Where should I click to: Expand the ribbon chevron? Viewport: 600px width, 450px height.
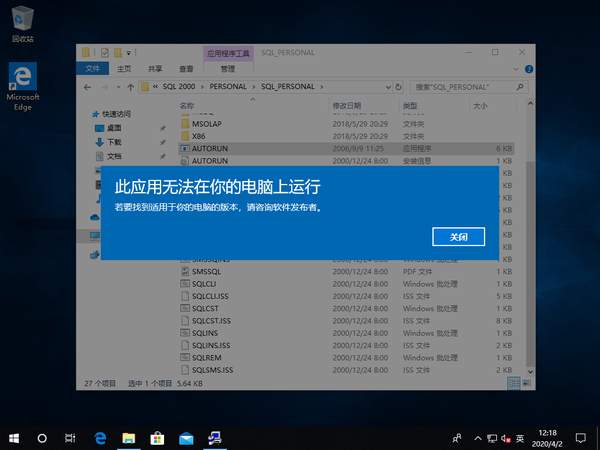click(x=516, y=69)
